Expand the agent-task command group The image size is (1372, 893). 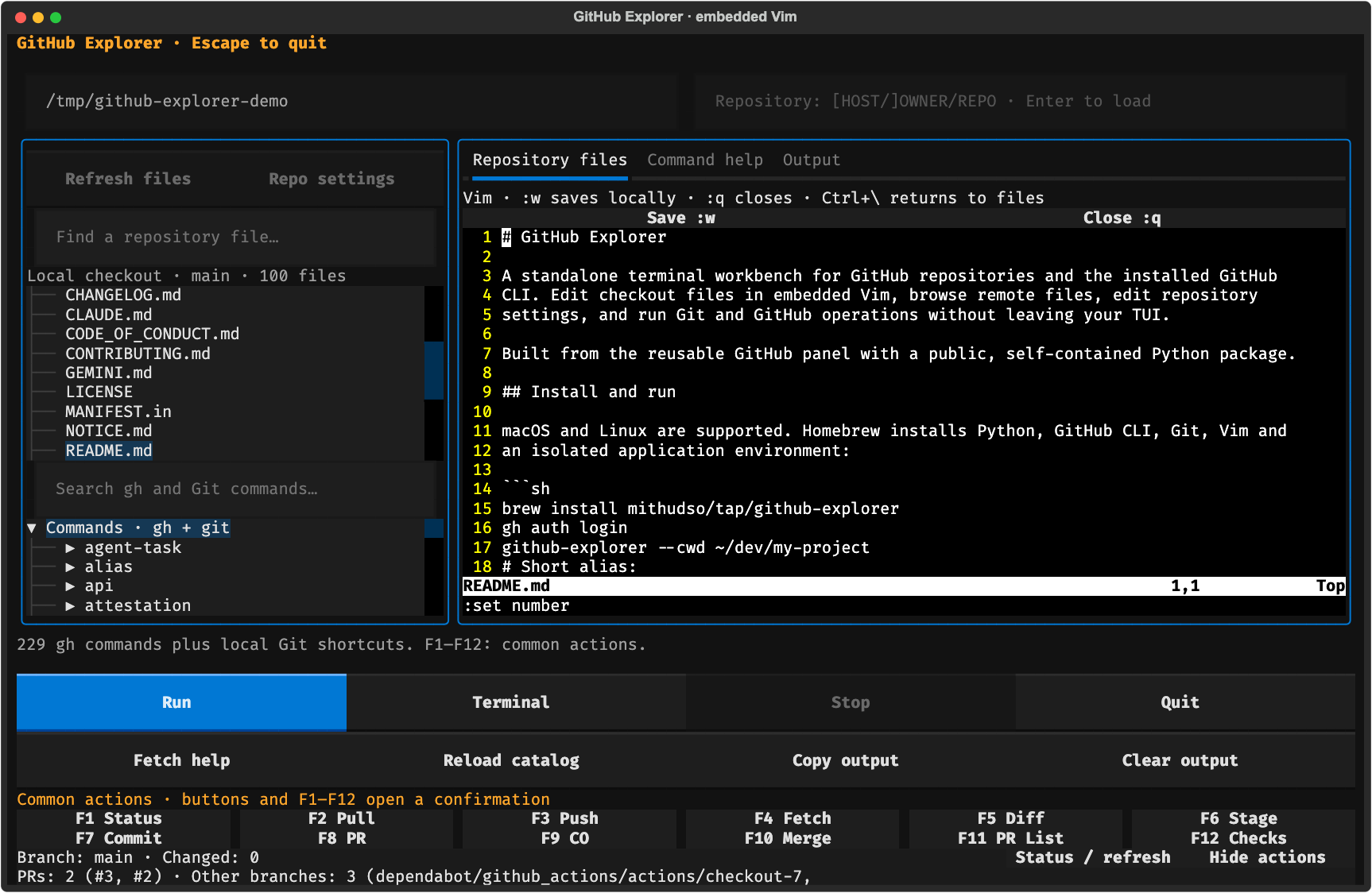coord(70,547)
